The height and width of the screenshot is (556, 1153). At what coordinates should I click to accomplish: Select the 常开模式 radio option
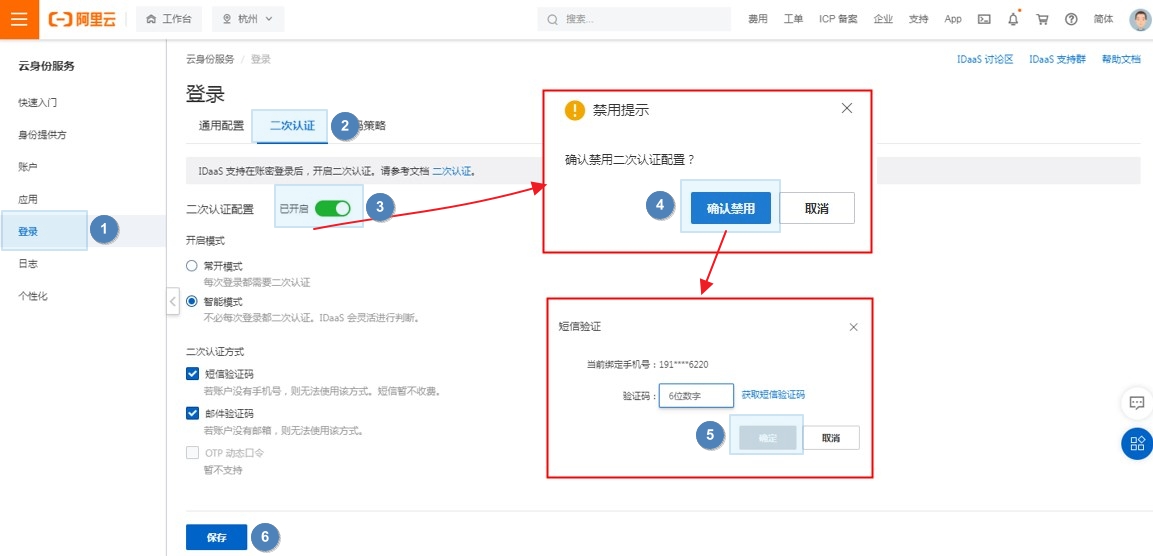(192, 266)
